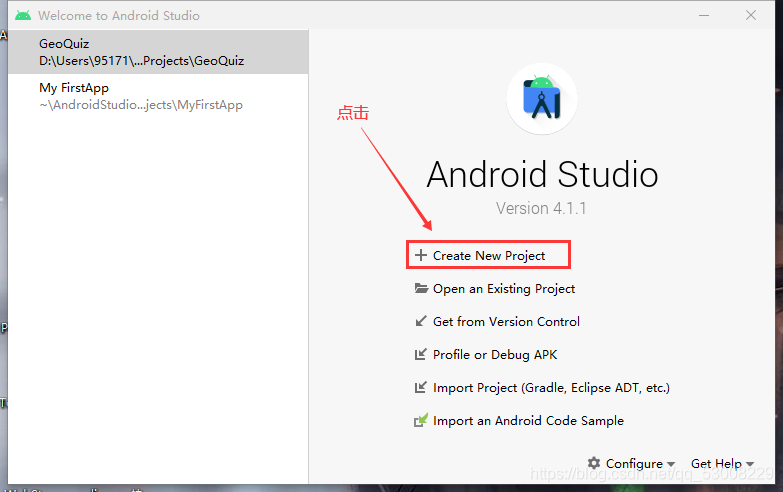Click the Android Studio heading text
This screenshot has height=492, width=783.
point(542,174)
